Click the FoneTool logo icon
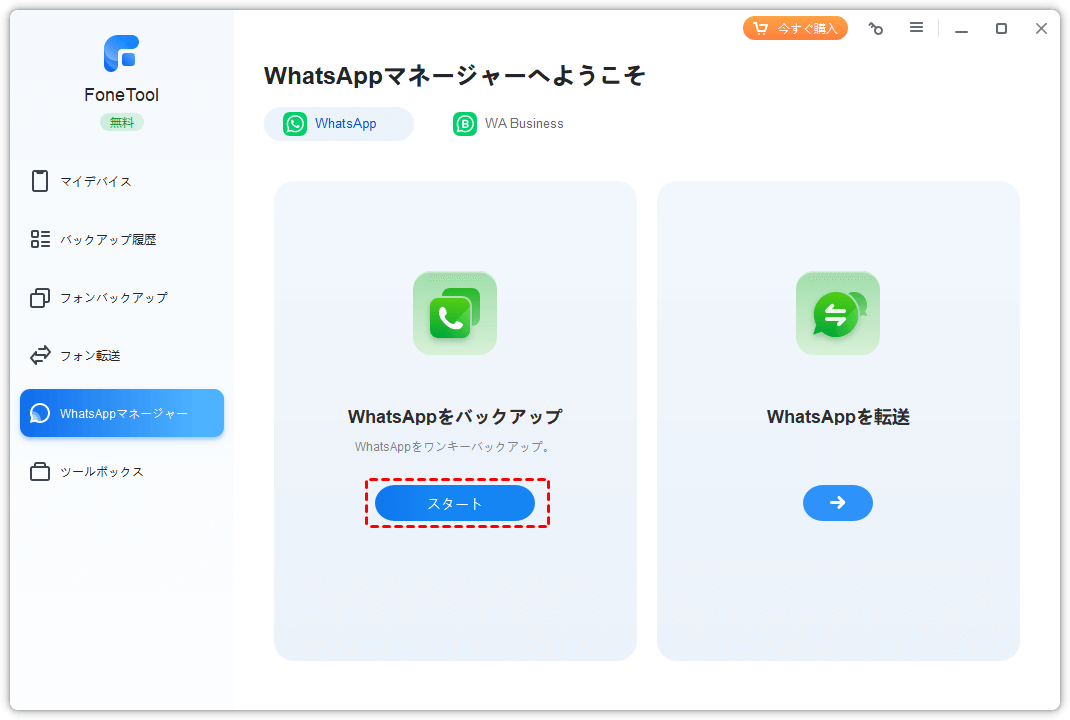The width and height of the screenshot is (1070, 720). pos(121,54)
